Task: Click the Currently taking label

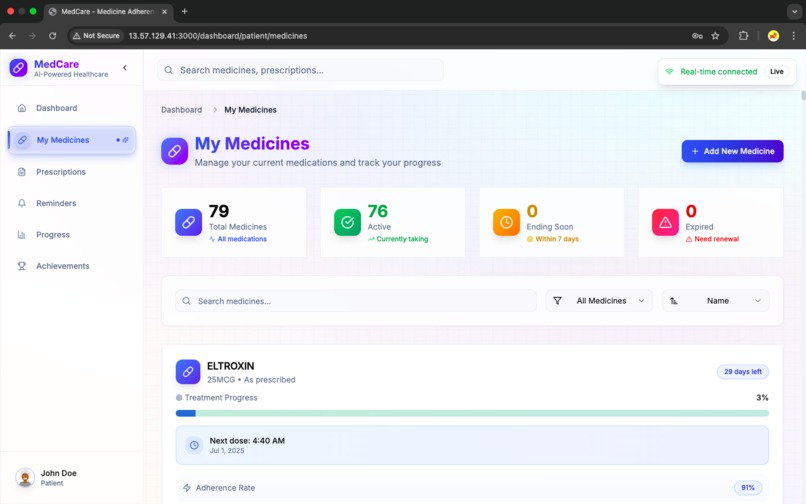Action: [402, 239]
